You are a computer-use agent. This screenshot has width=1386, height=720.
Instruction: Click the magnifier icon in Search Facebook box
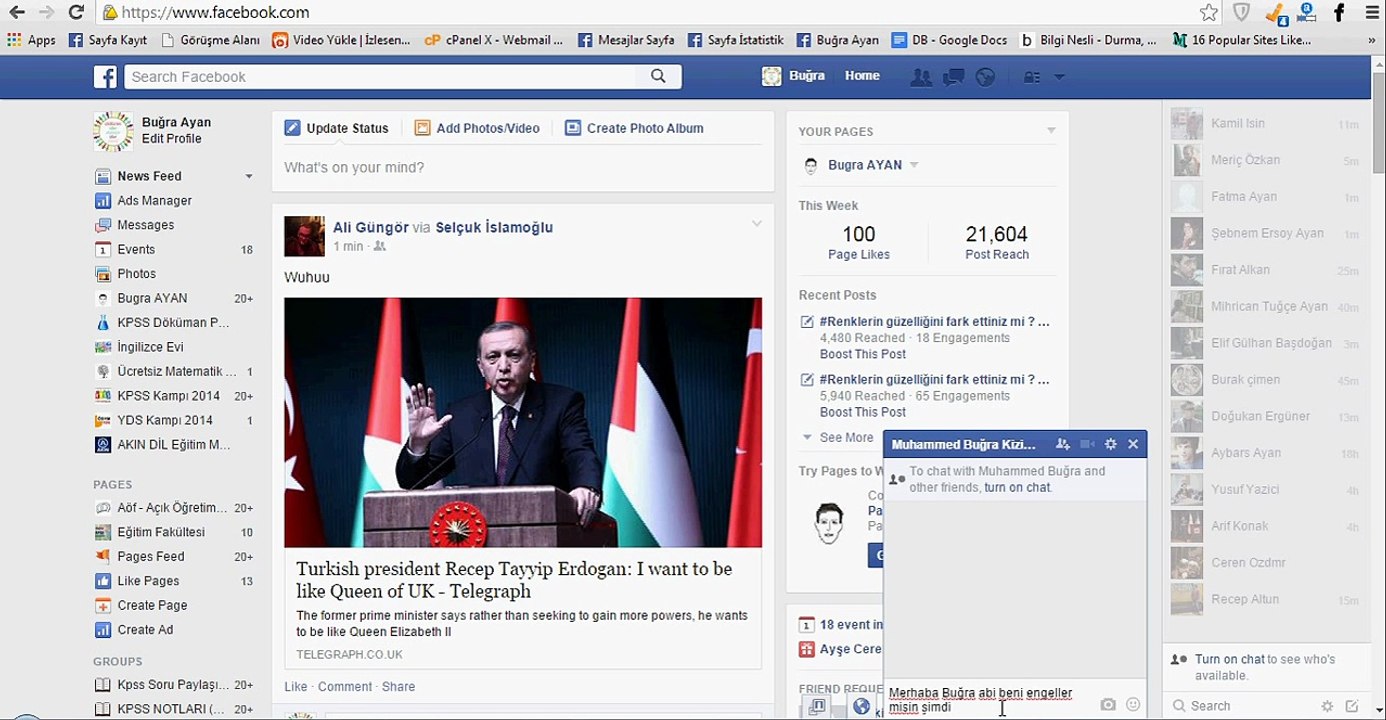(658, 76)
